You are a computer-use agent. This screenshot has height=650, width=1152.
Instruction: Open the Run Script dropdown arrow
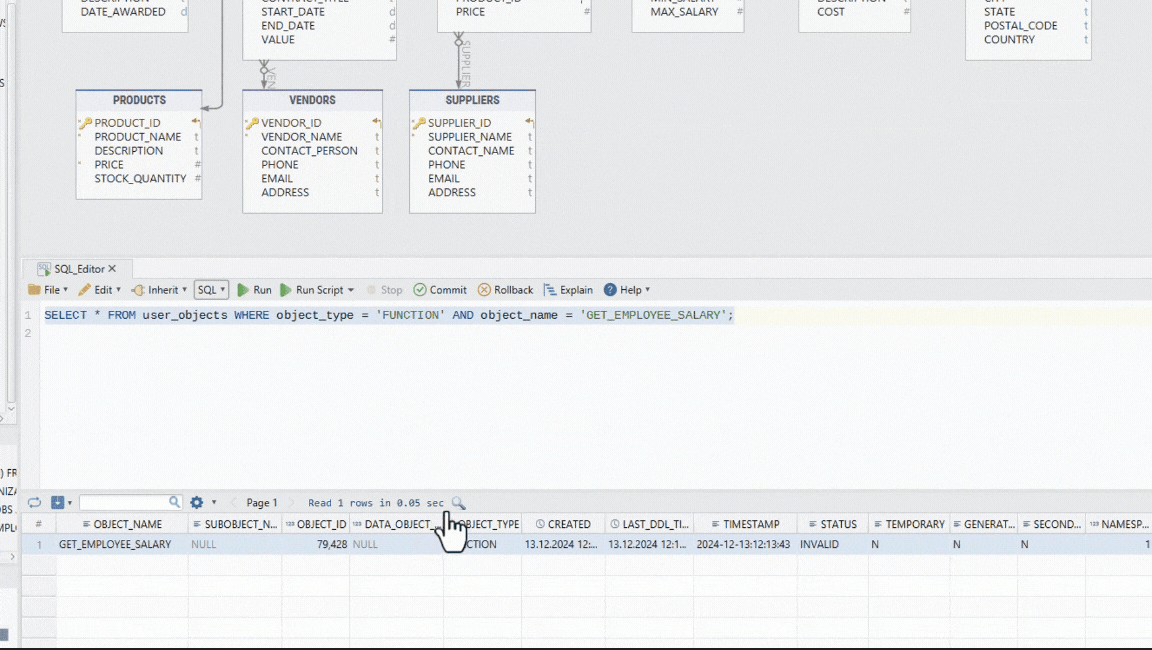tap(351, 290)
